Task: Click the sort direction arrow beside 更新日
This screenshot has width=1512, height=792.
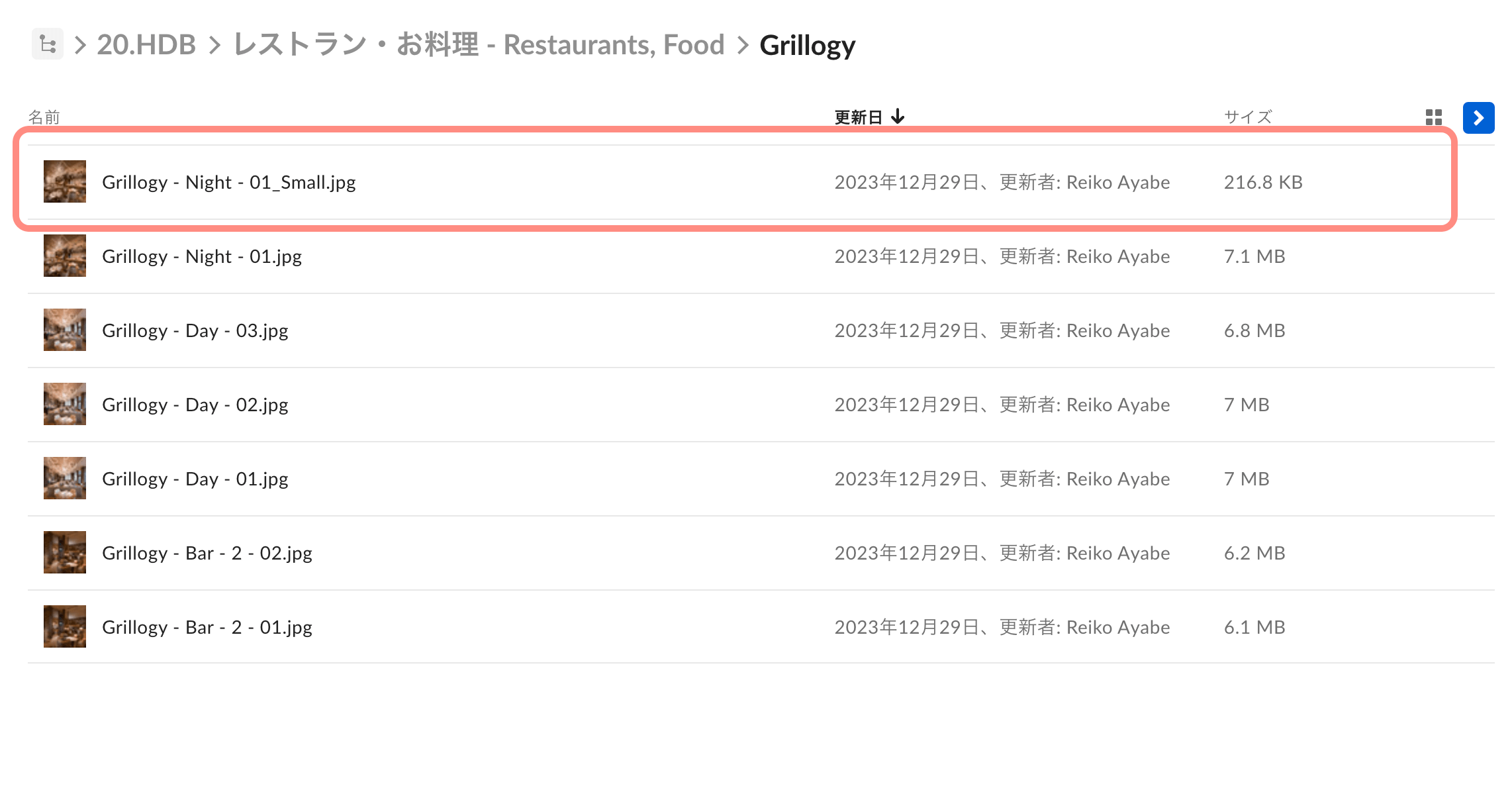Action: 898,117
